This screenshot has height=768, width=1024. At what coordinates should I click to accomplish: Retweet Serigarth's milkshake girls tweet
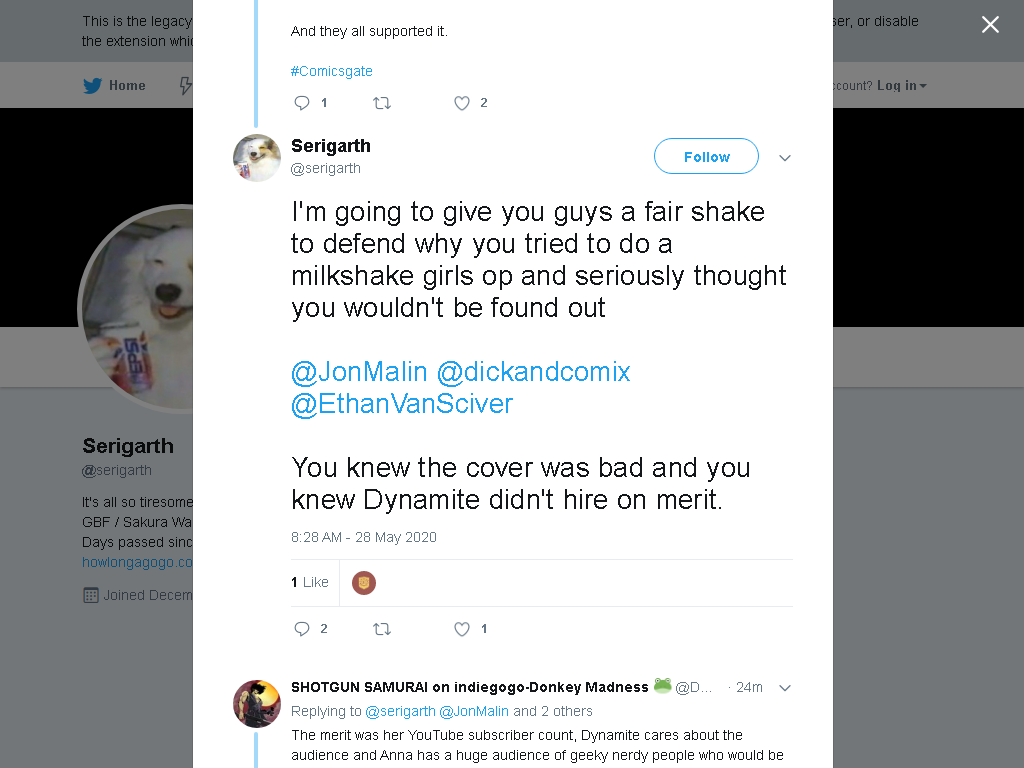[382, 629]
